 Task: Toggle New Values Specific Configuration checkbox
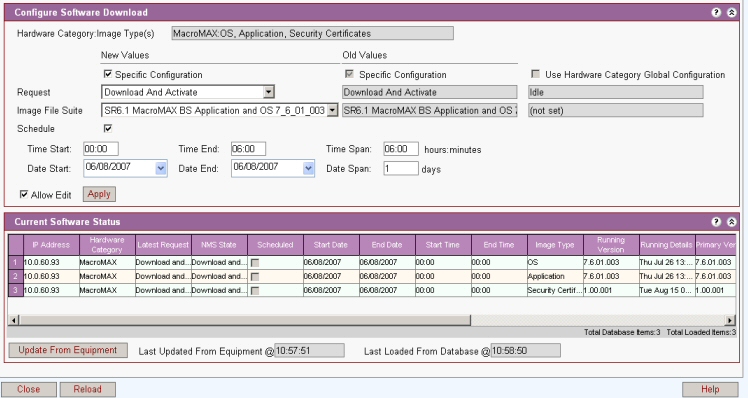108,74
